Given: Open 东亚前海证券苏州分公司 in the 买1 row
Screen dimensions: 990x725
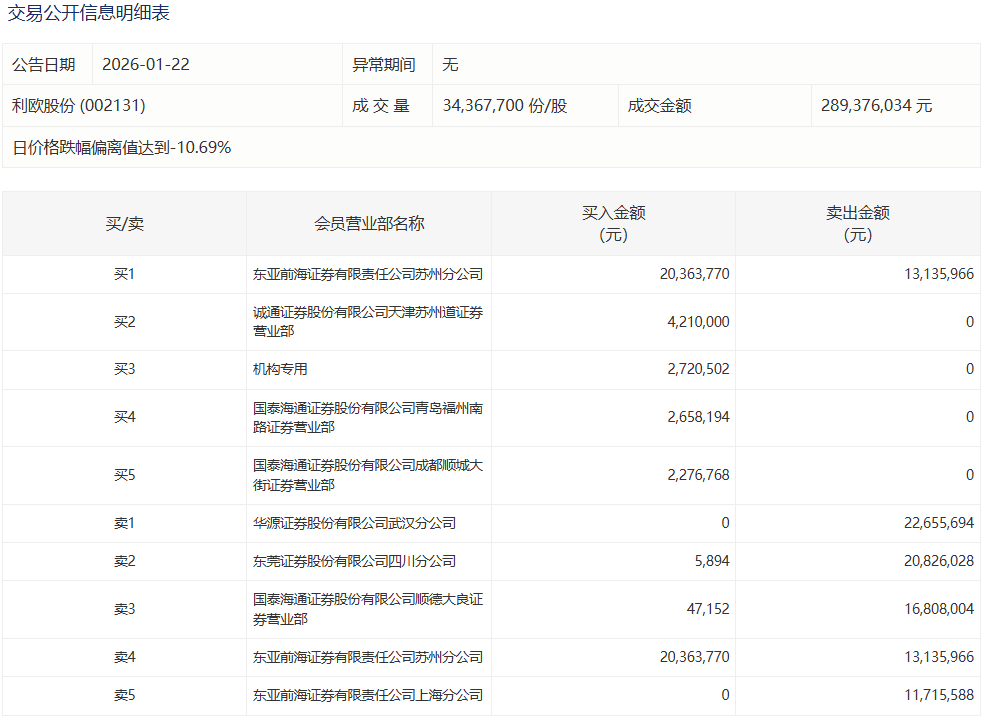Looking at the screenshot, I should pos(368,274).
